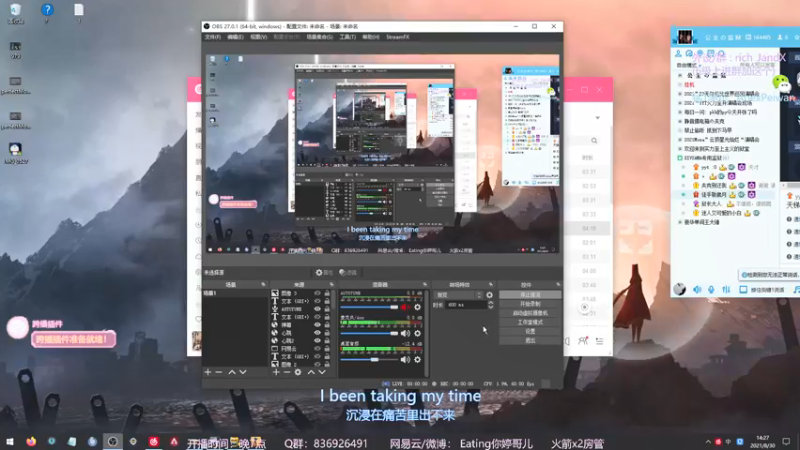Pop out the 场景 dock panel
This screenshot has width=800, height=450.
263,284
